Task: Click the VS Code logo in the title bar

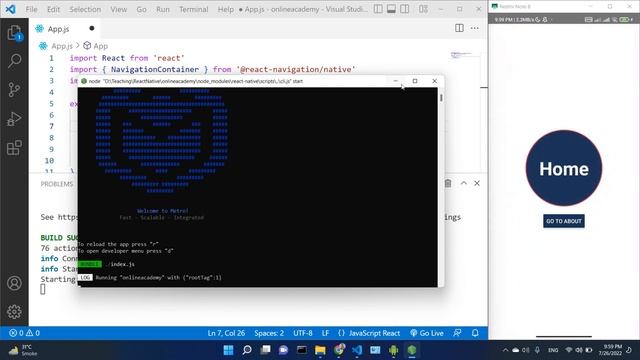Action: pos(11,9)
